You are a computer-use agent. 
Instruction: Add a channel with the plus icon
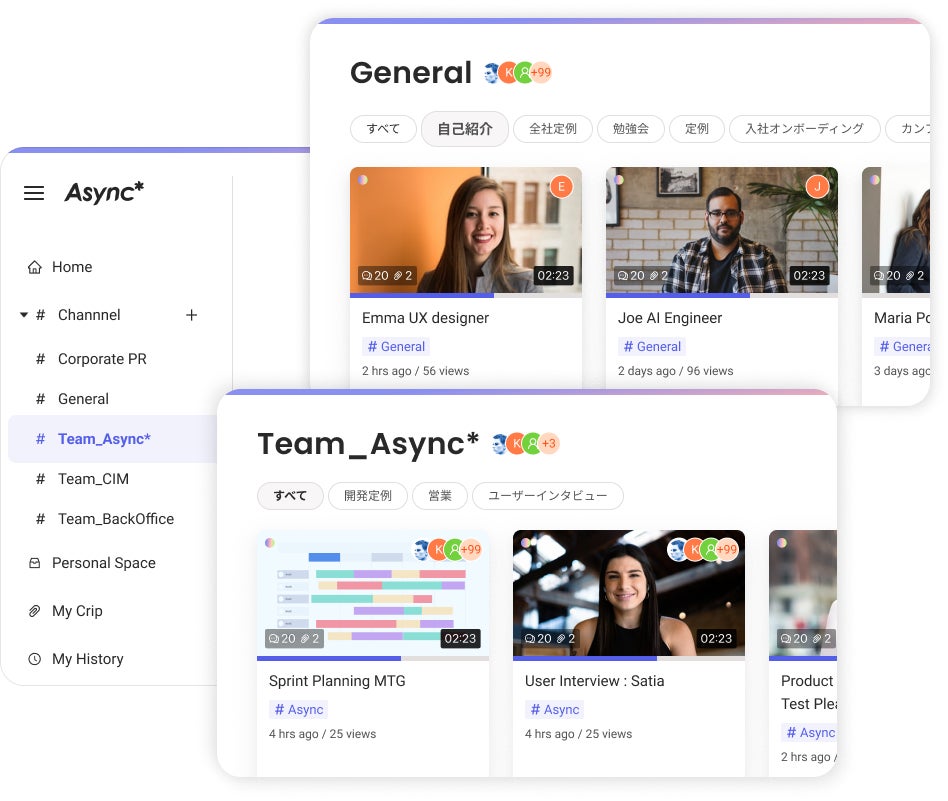tap(192, 315)
